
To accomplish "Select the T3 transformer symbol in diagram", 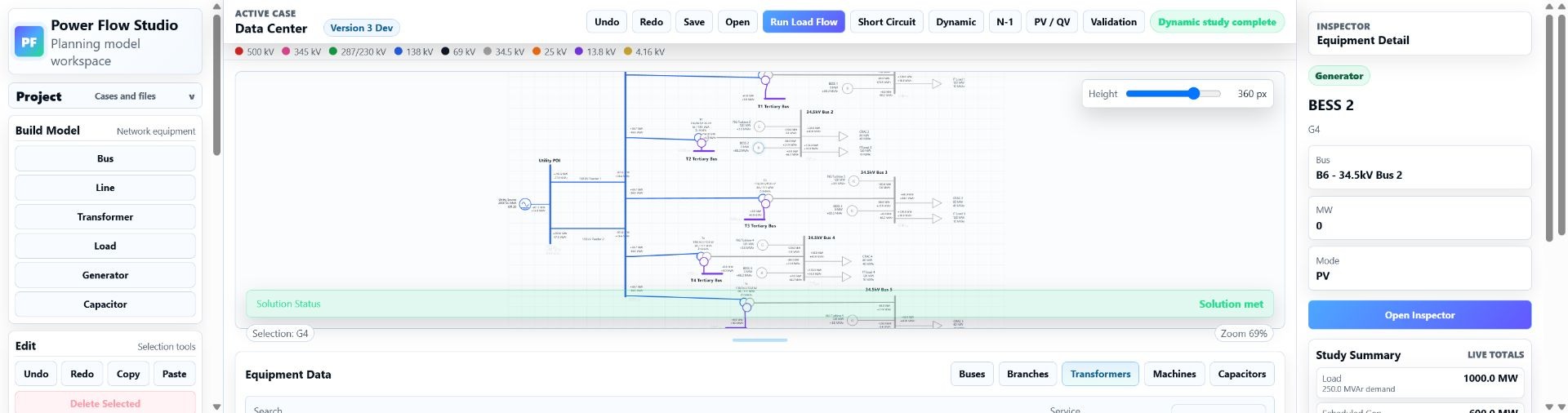I will (x=764, y=199).
